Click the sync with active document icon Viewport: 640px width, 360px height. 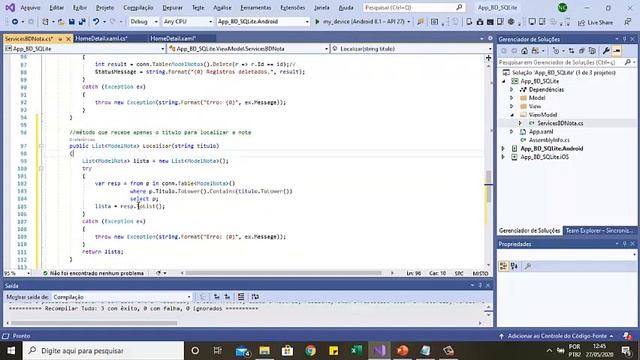pos(571,51)
